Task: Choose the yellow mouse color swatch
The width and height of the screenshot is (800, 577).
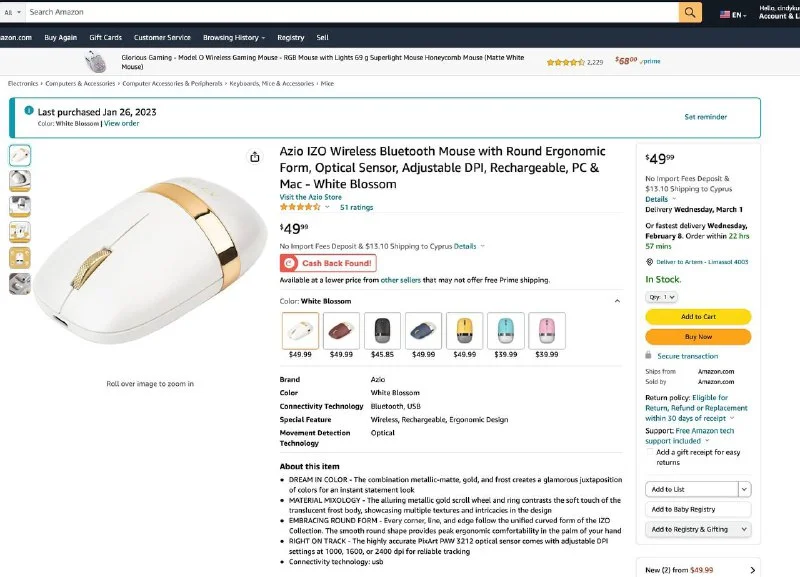Action: [x=464, y=330]
